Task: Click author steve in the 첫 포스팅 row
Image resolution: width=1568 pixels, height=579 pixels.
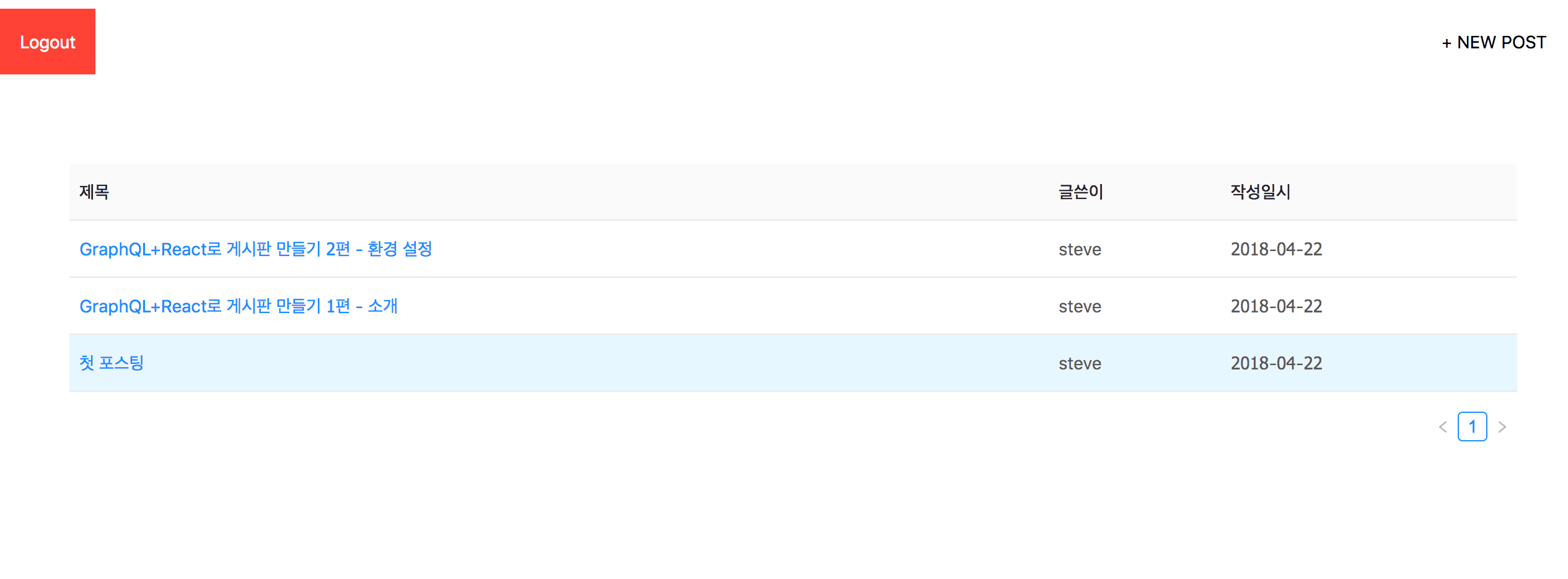Action: (x=1080, y=363)
